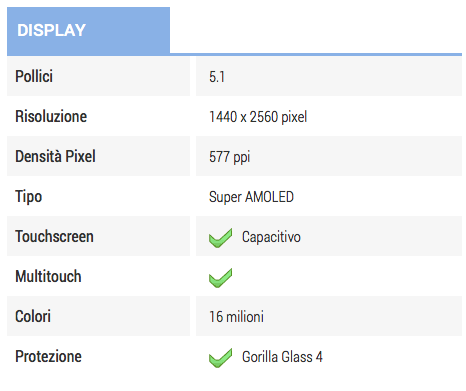
Task: Click the Multitouch label
Action: pos(48,276)
